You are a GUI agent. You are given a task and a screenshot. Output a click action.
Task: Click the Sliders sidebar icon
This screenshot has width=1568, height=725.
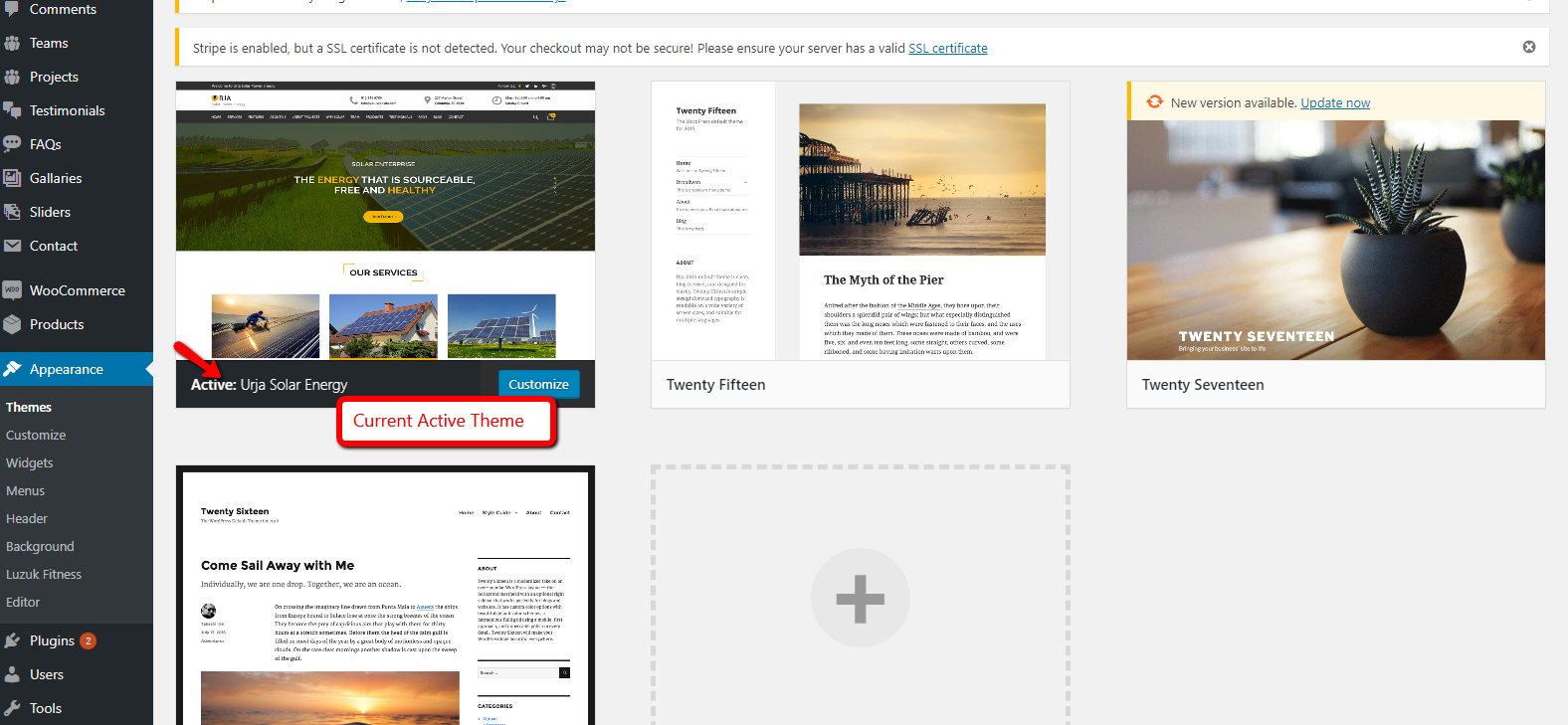point(12,212)
